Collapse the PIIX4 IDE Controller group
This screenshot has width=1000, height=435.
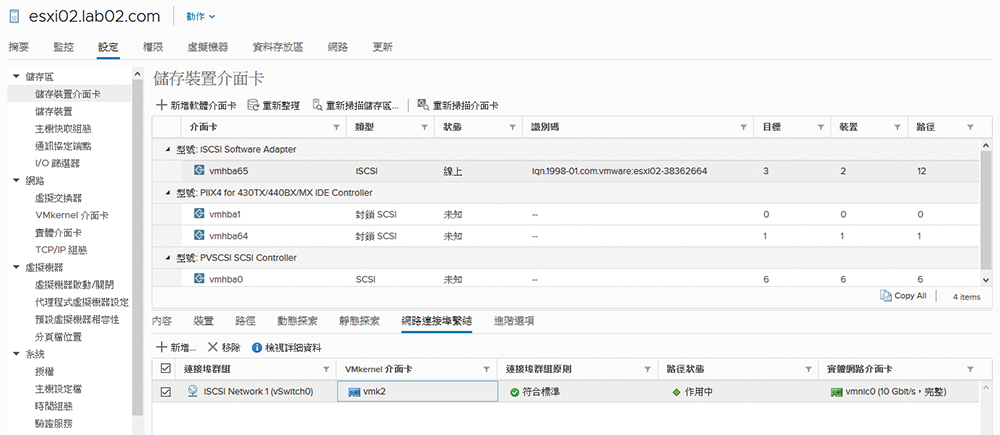(x=168, y=193)
